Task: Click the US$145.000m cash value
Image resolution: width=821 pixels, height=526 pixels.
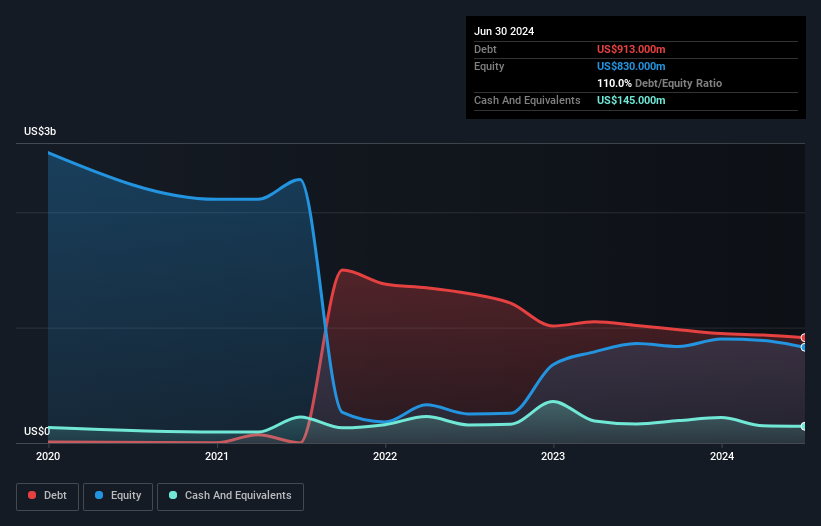Action: coord(631,100)
